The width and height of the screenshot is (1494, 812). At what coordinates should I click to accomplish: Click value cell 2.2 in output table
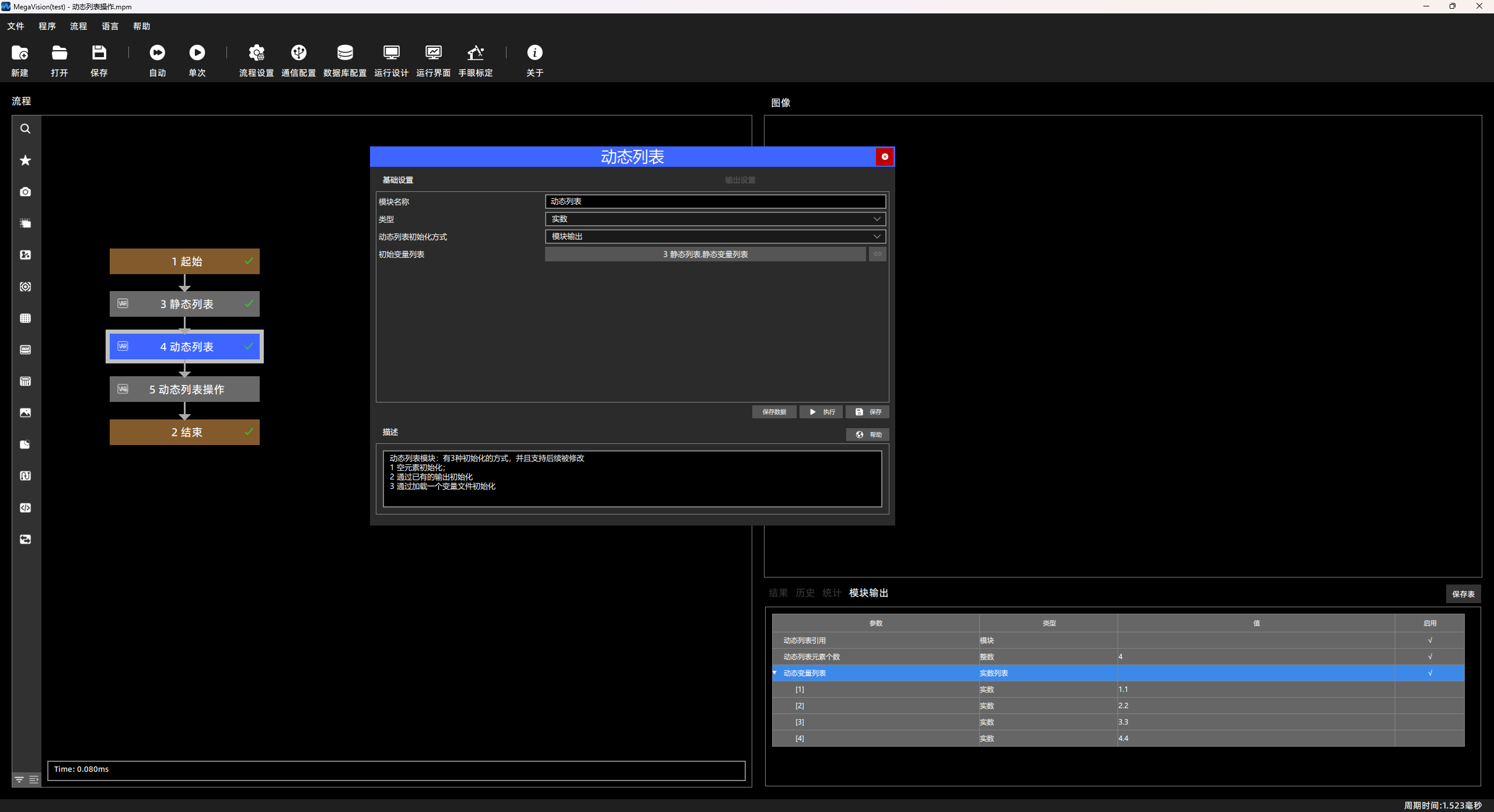1256,705
